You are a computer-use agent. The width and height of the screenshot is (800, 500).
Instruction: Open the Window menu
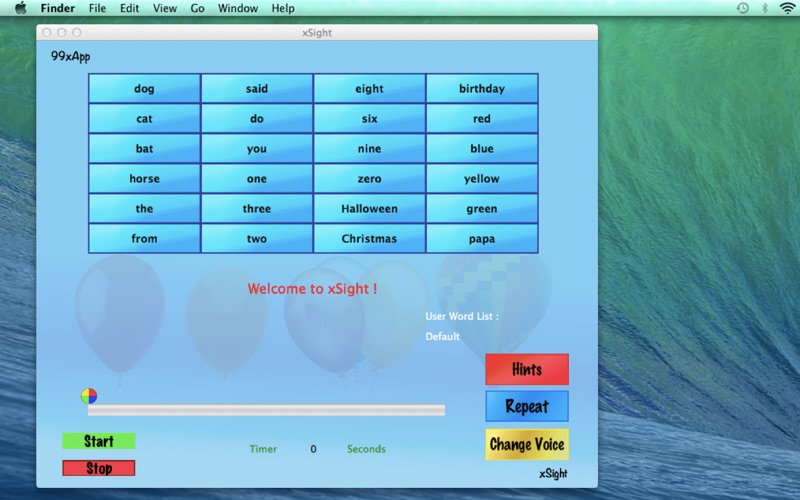pyautogui.click(x=238, y=8)
